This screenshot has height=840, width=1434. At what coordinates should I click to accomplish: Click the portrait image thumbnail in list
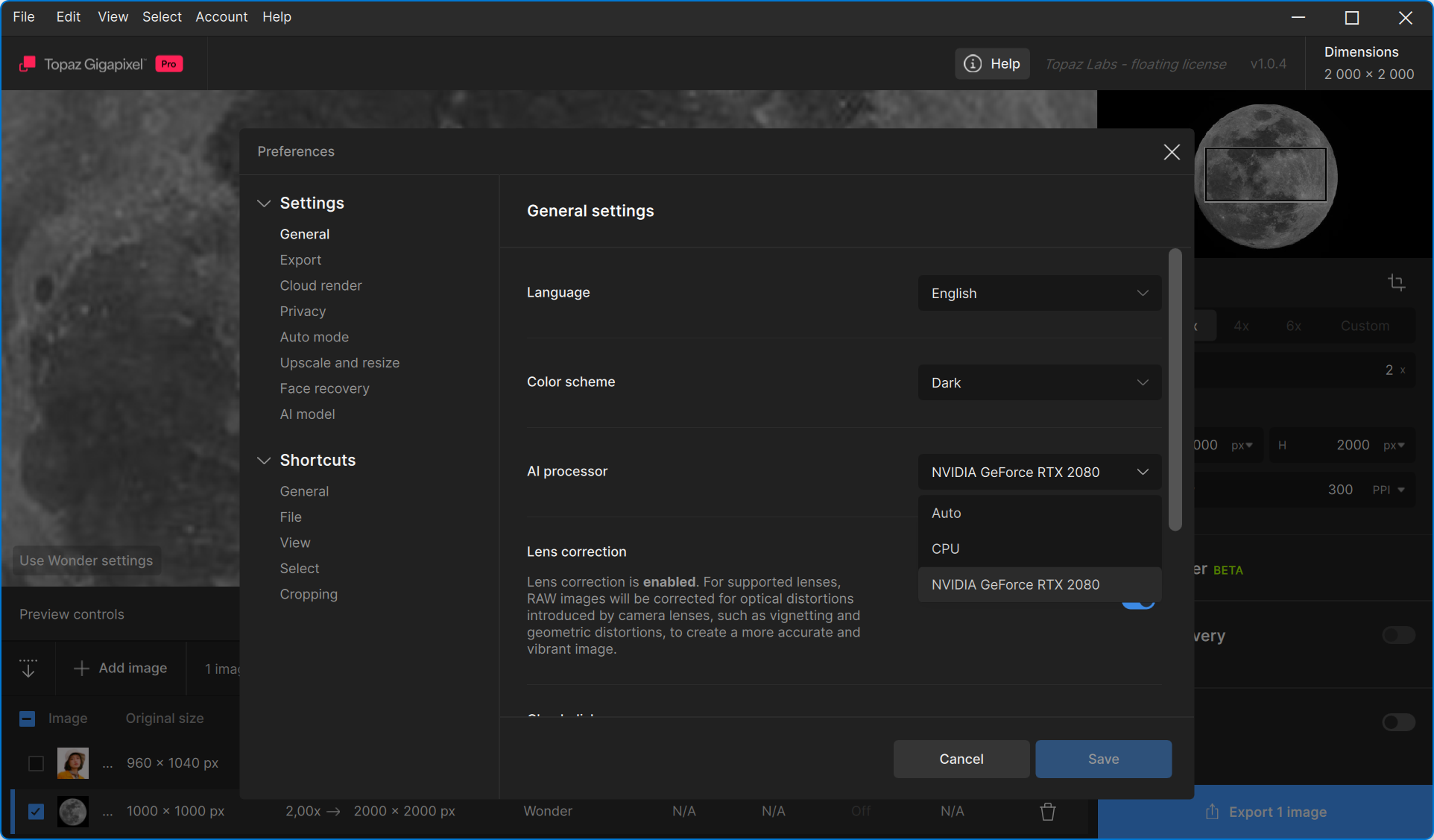pos(73,763)
